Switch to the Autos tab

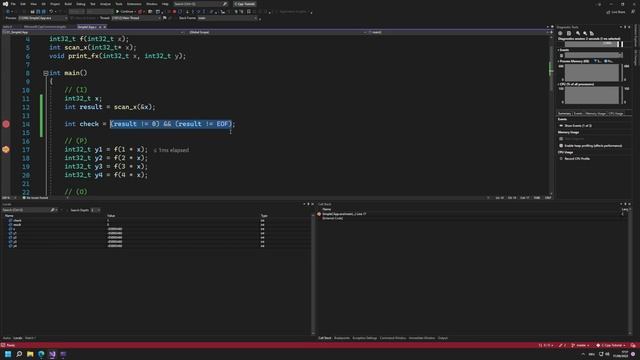click(7, 338)
